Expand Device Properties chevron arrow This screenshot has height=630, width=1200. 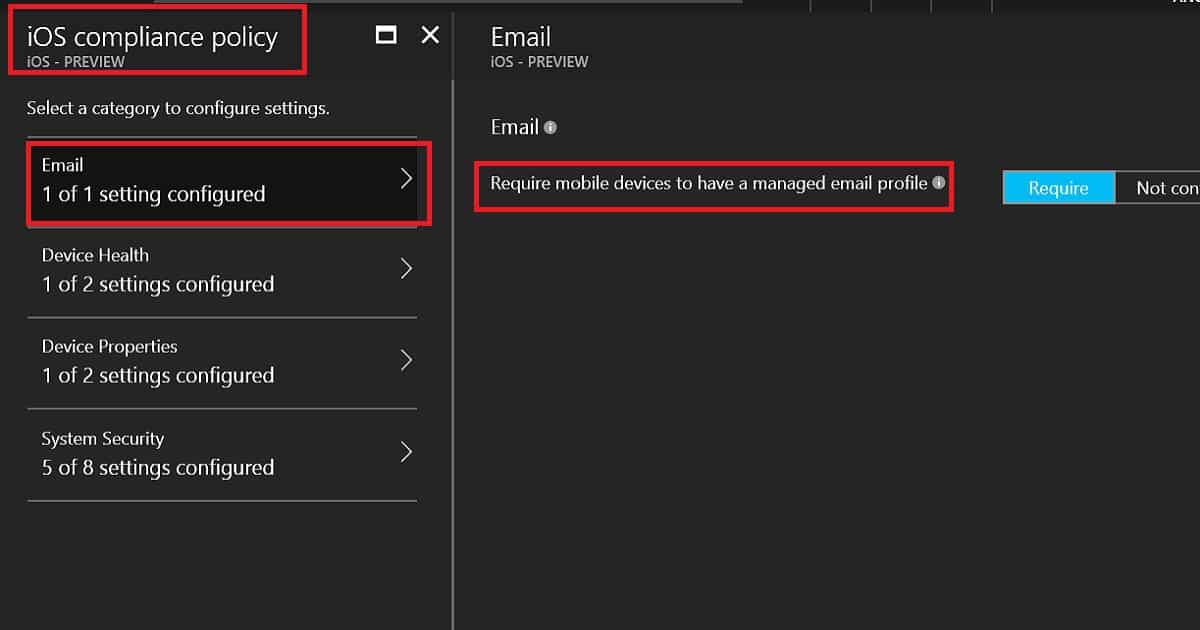[406, 360]
